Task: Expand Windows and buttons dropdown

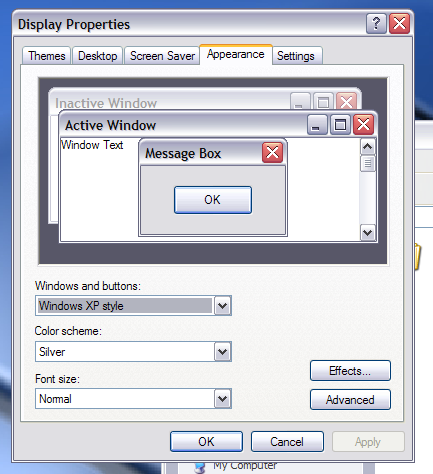Action: coord(223,306)
